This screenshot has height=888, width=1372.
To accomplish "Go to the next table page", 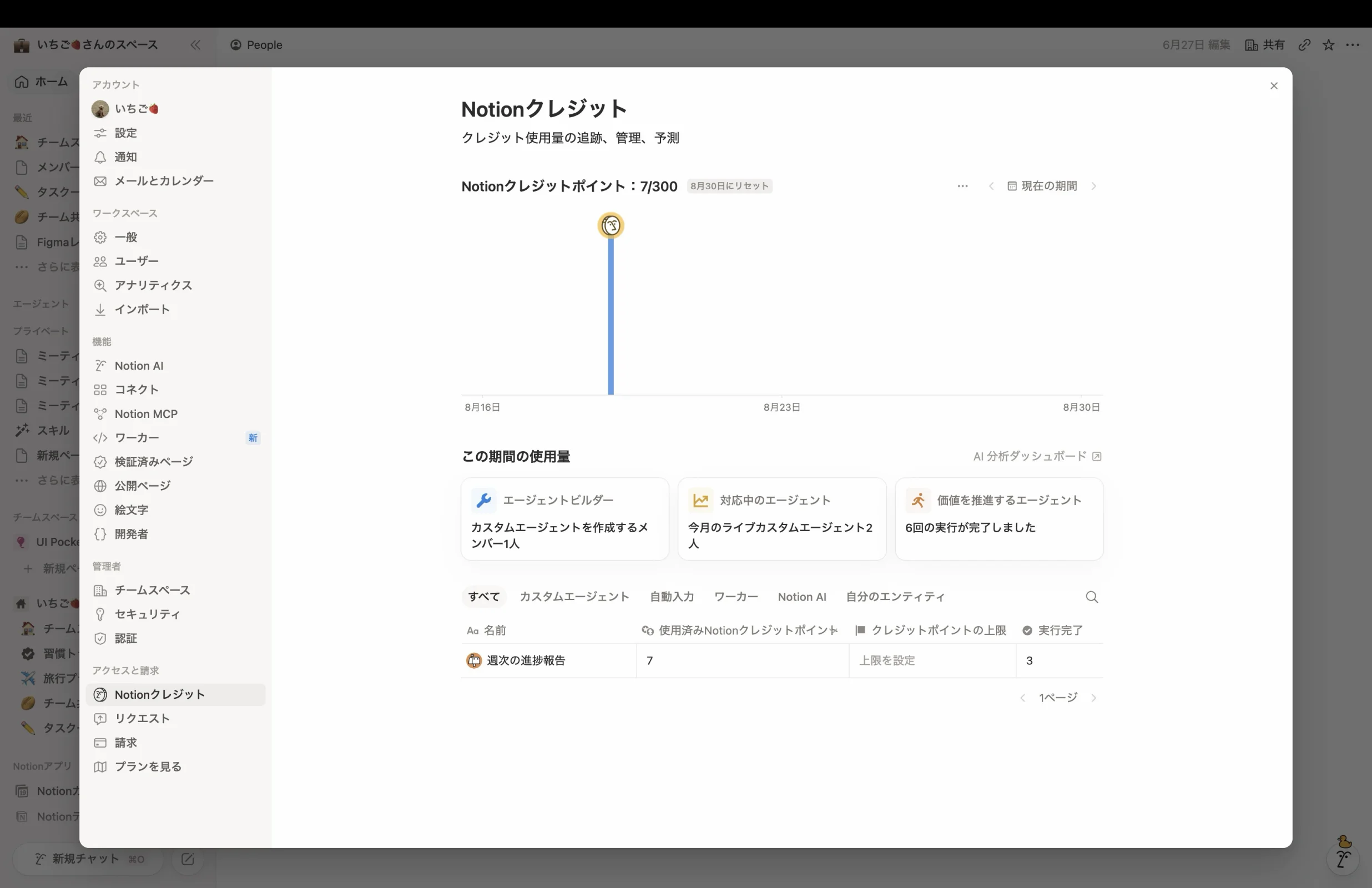I will [x=1093, y=698].
